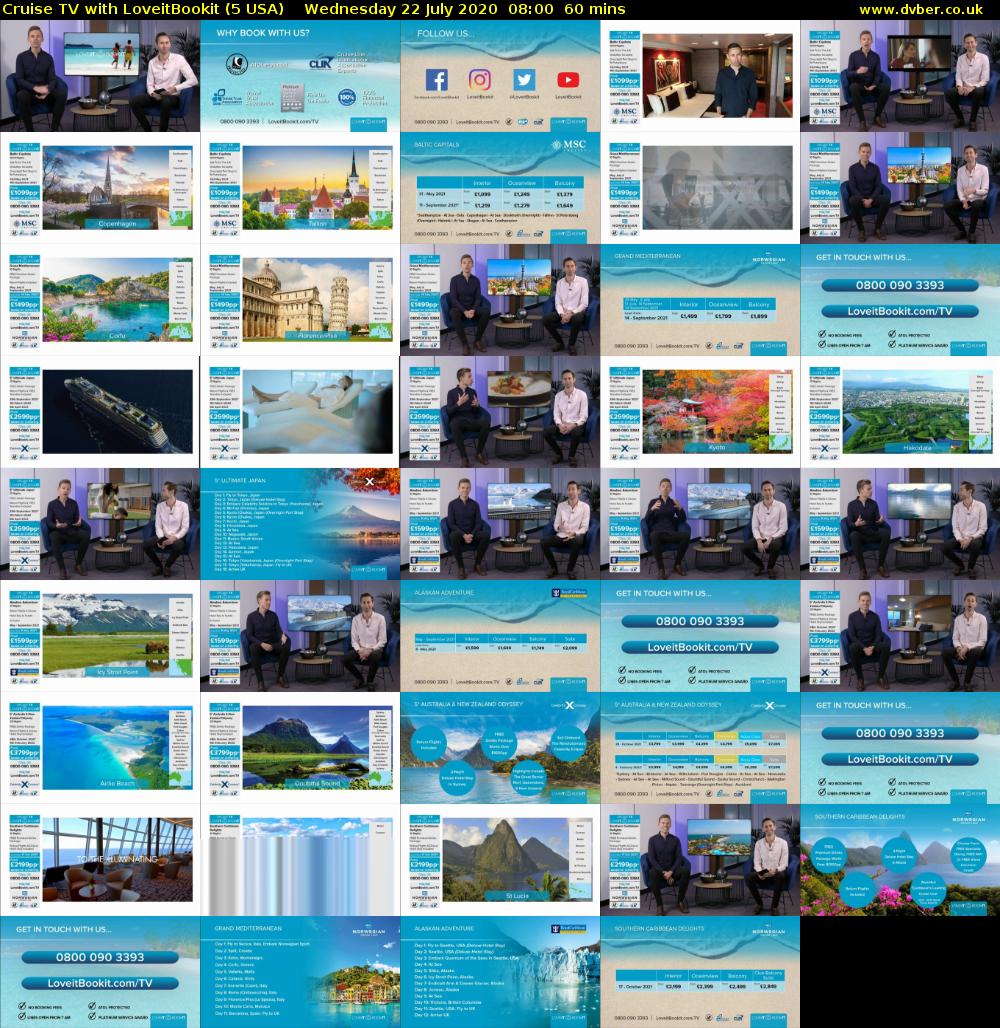
Task: Open the St Lucia Pitons thumbnail
Action: click(500, 860)
